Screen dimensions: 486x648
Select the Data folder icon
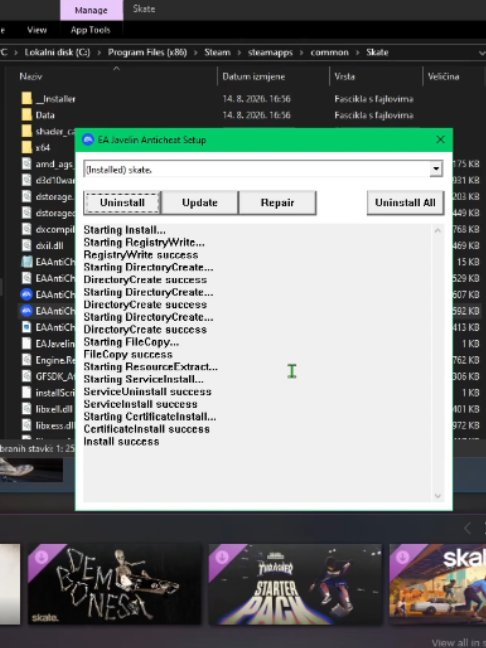(26, 115)
